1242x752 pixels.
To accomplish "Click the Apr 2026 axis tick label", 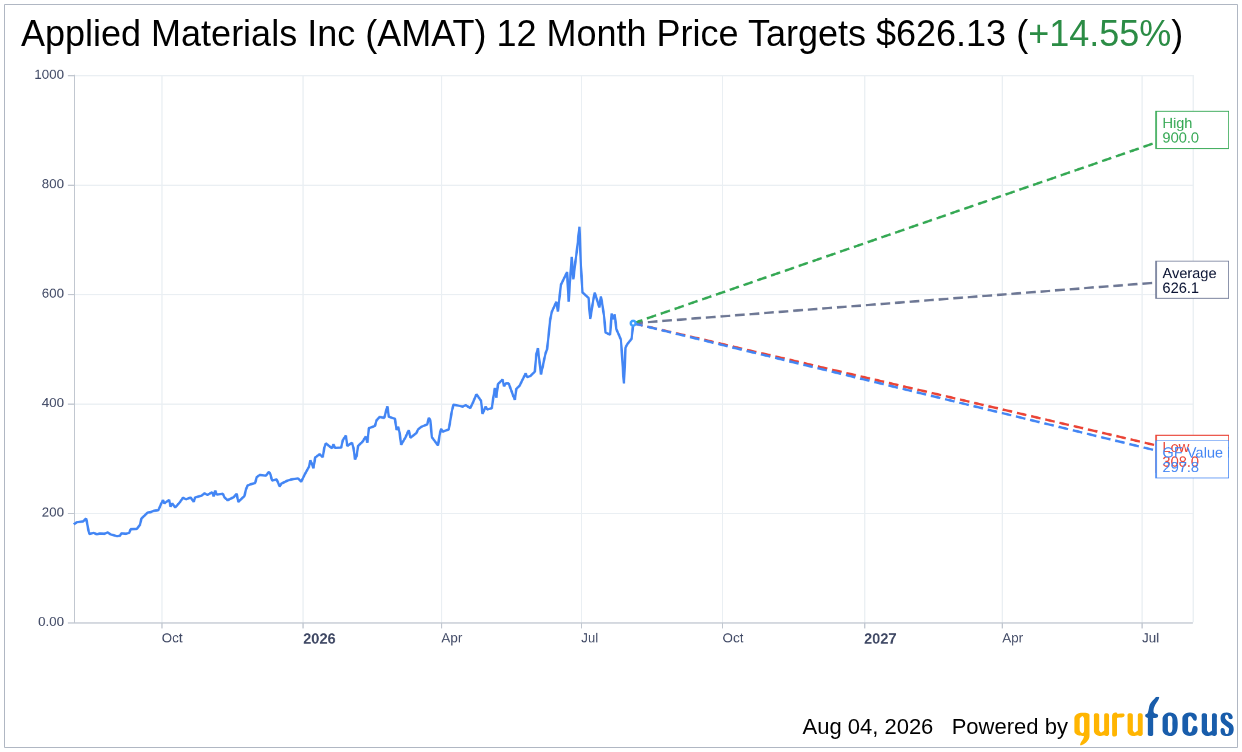I will point(452,638).
